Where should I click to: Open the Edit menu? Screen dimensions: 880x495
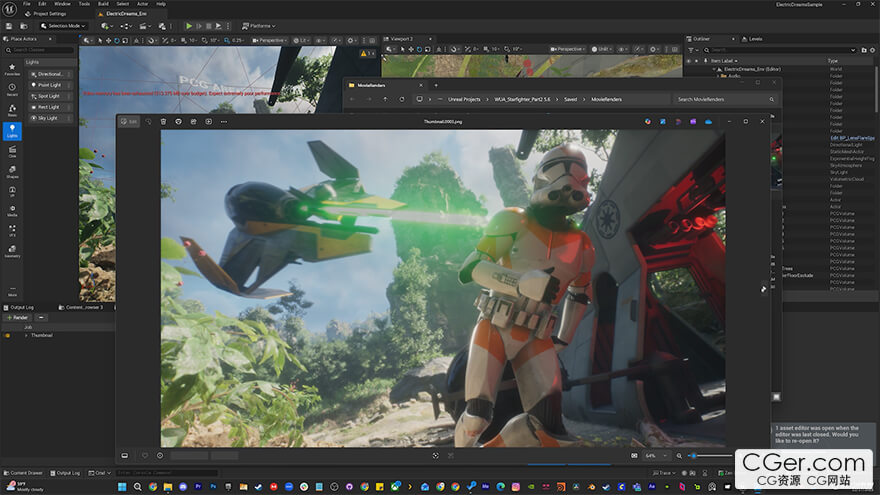point(42,4)
